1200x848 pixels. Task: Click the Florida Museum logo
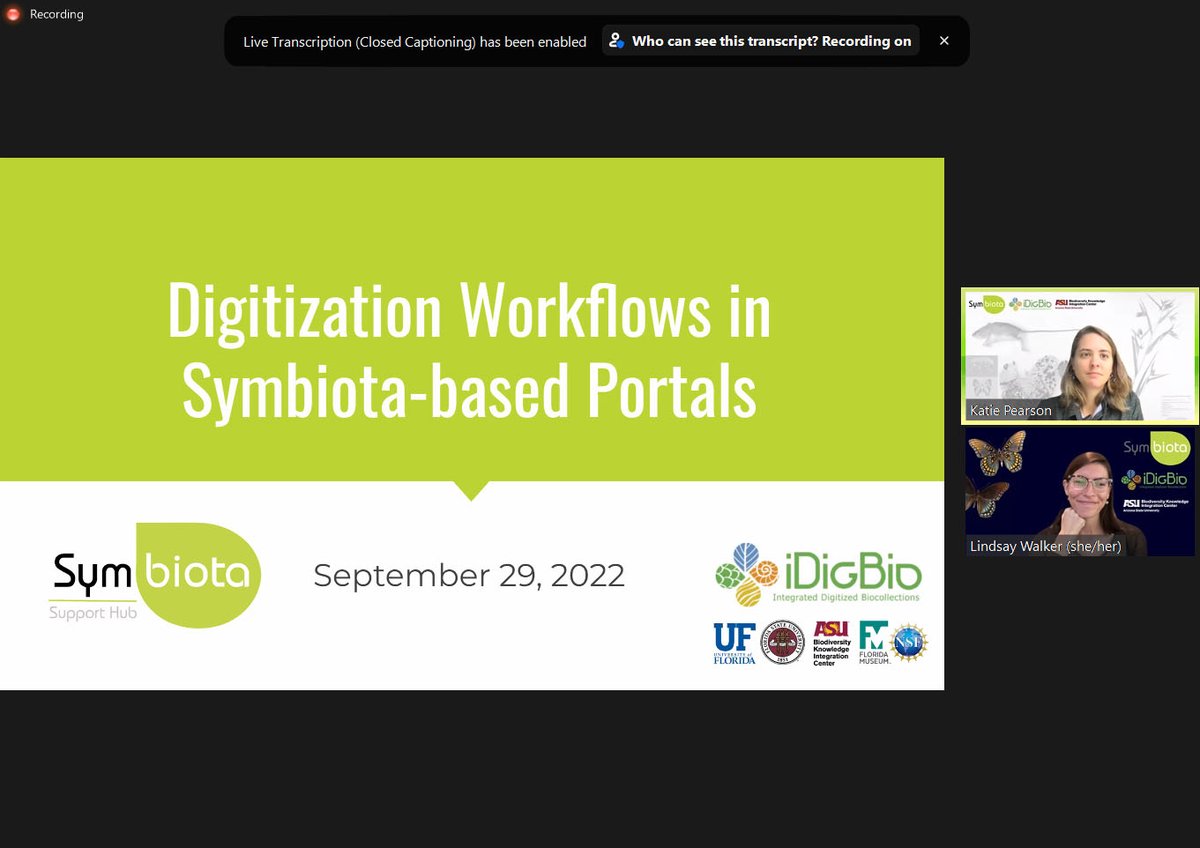click(x=874, y=643)
